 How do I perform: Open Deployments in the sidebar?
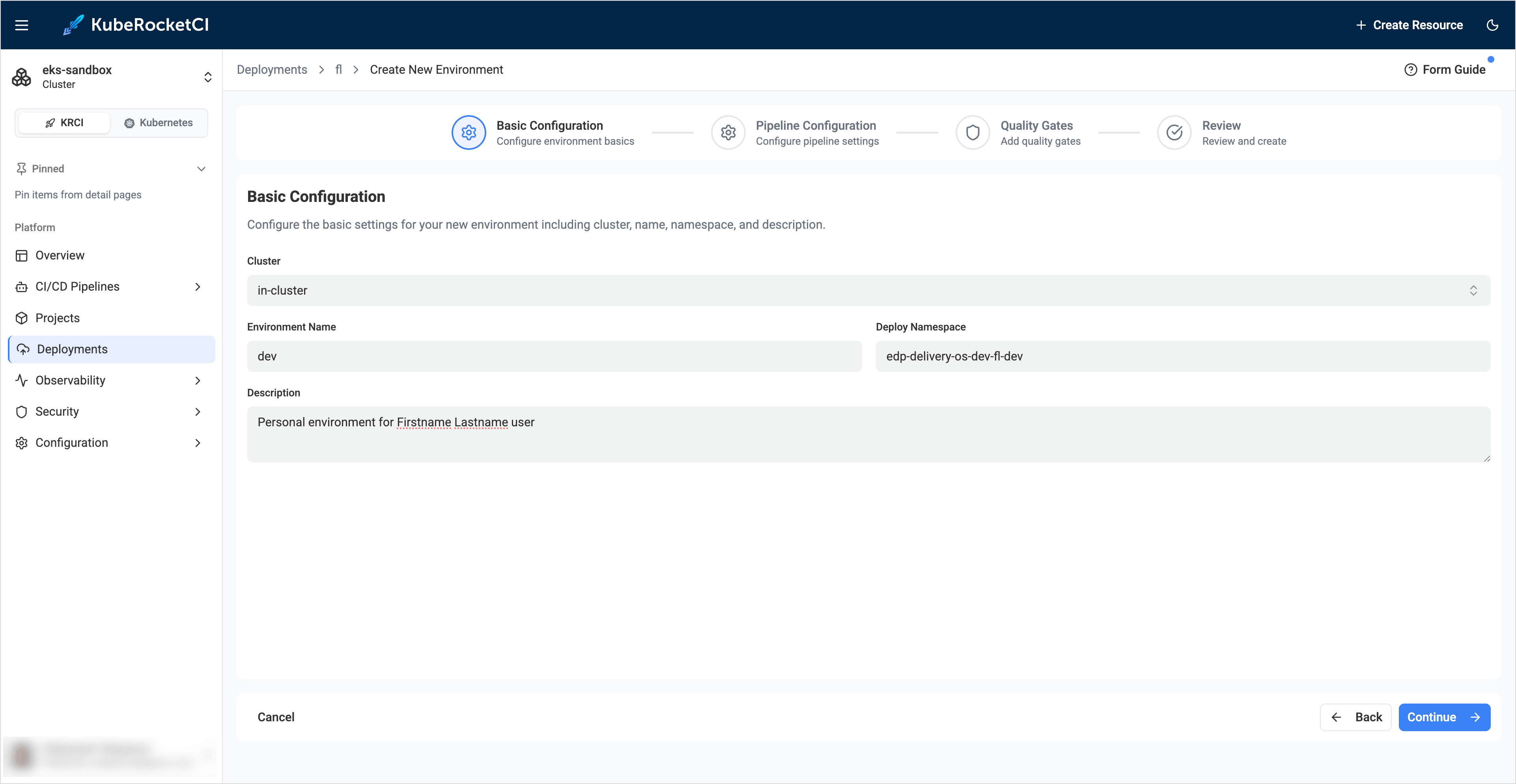[x=111, y=349]
